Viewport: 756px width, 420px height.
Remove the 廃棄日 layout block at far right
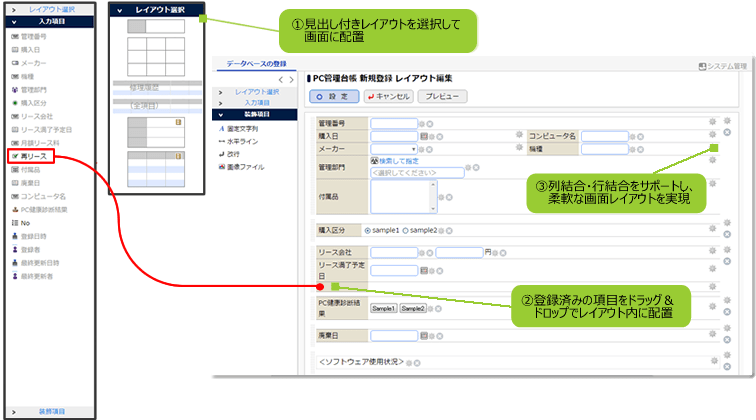coord(727,340)
